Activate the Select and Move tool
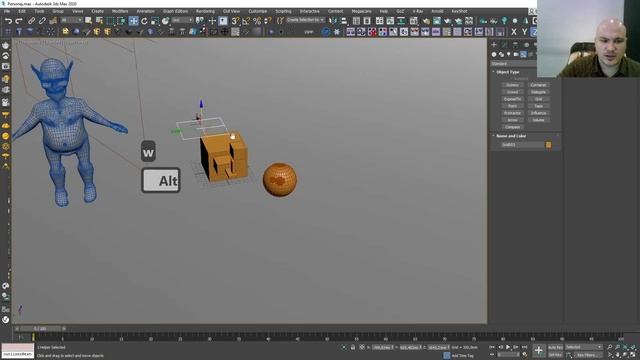This screenshot has width=640, height=360. (133, 21)
